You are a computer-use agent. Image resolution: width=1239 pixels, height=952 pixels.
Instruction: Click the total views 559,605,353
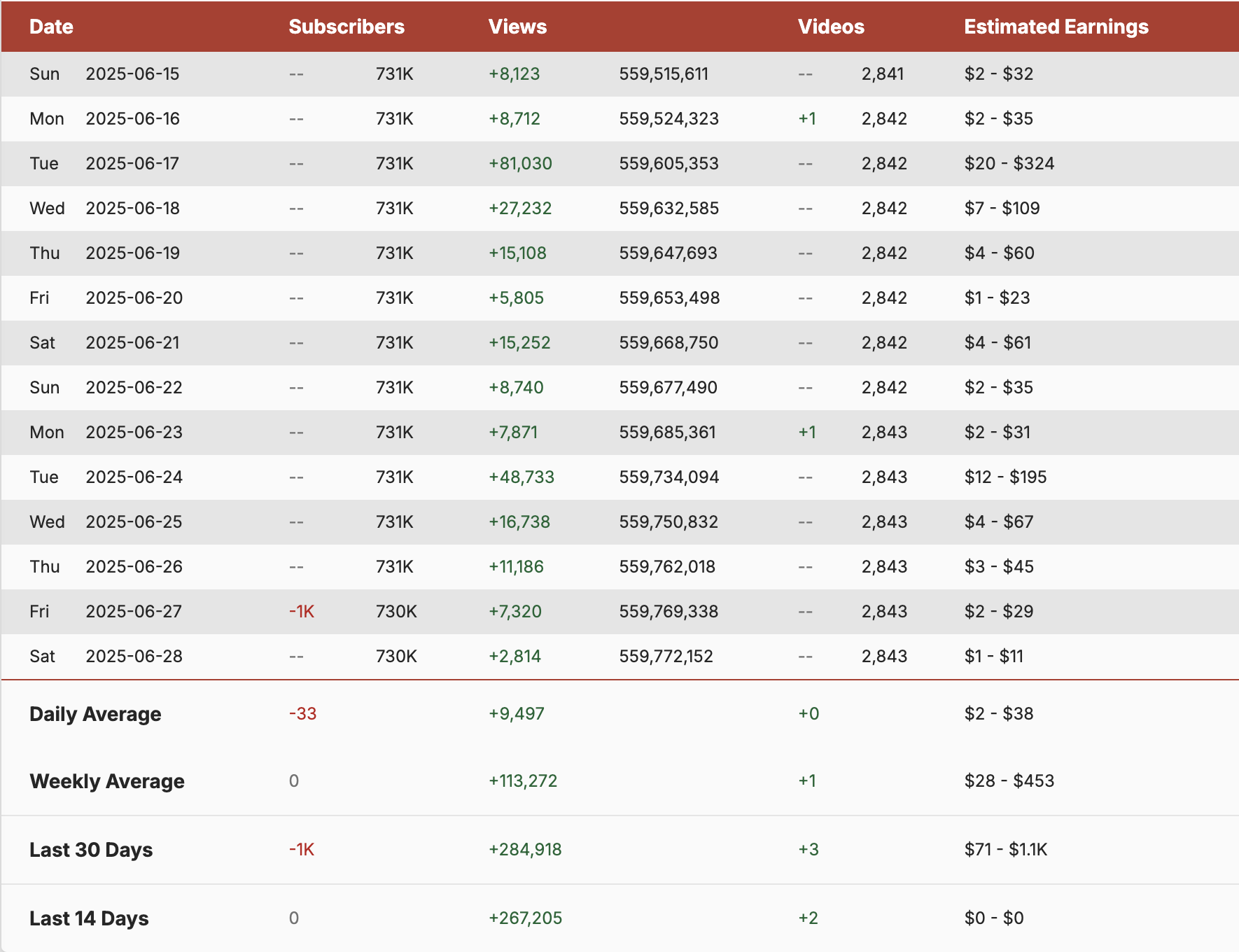tap(668, 164)
